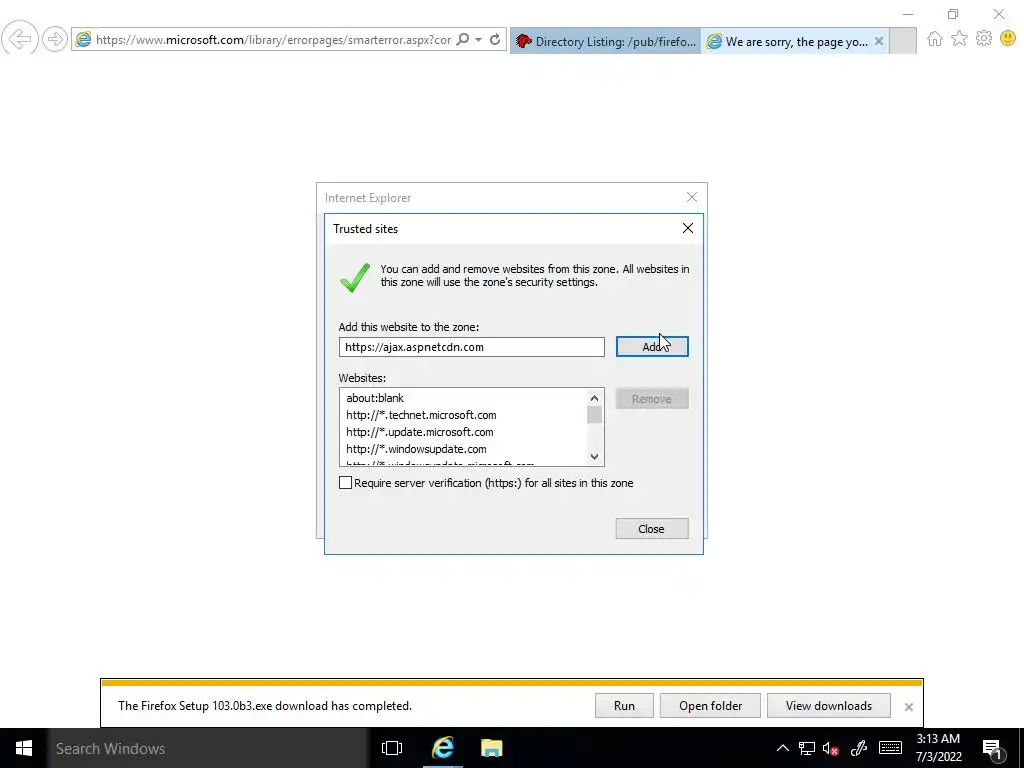
Task: Close the Trusted sites dialog with X
Action: (688, 228)
